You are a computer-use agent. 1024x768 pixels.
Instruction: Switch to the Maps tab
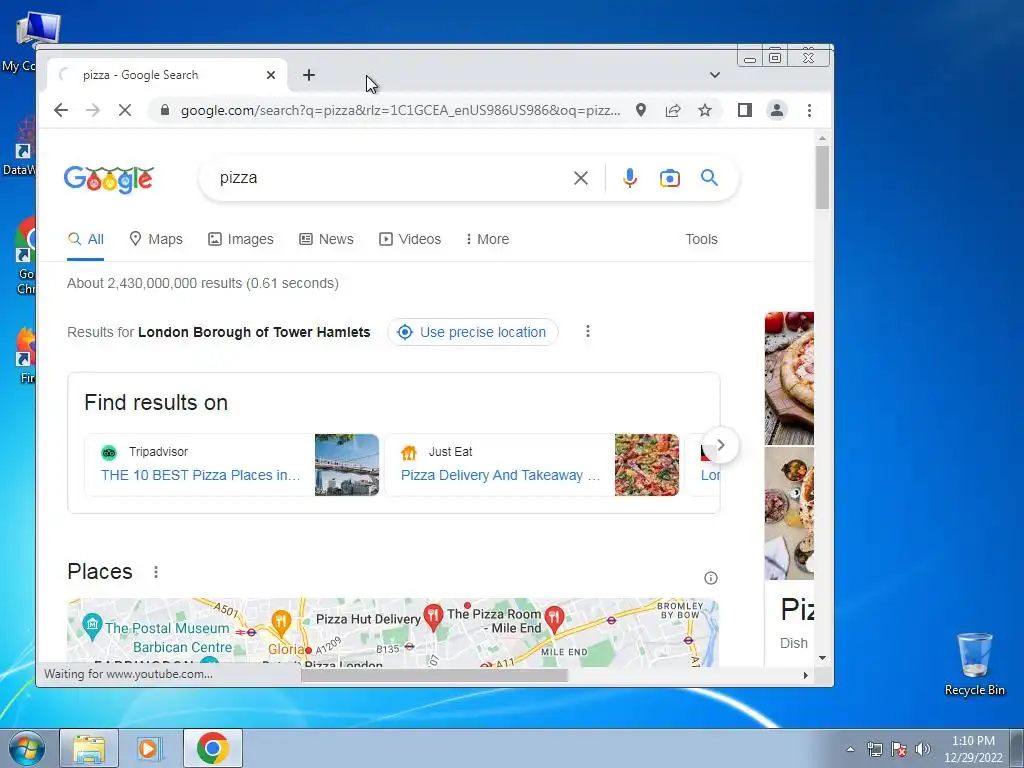point(155,239)
